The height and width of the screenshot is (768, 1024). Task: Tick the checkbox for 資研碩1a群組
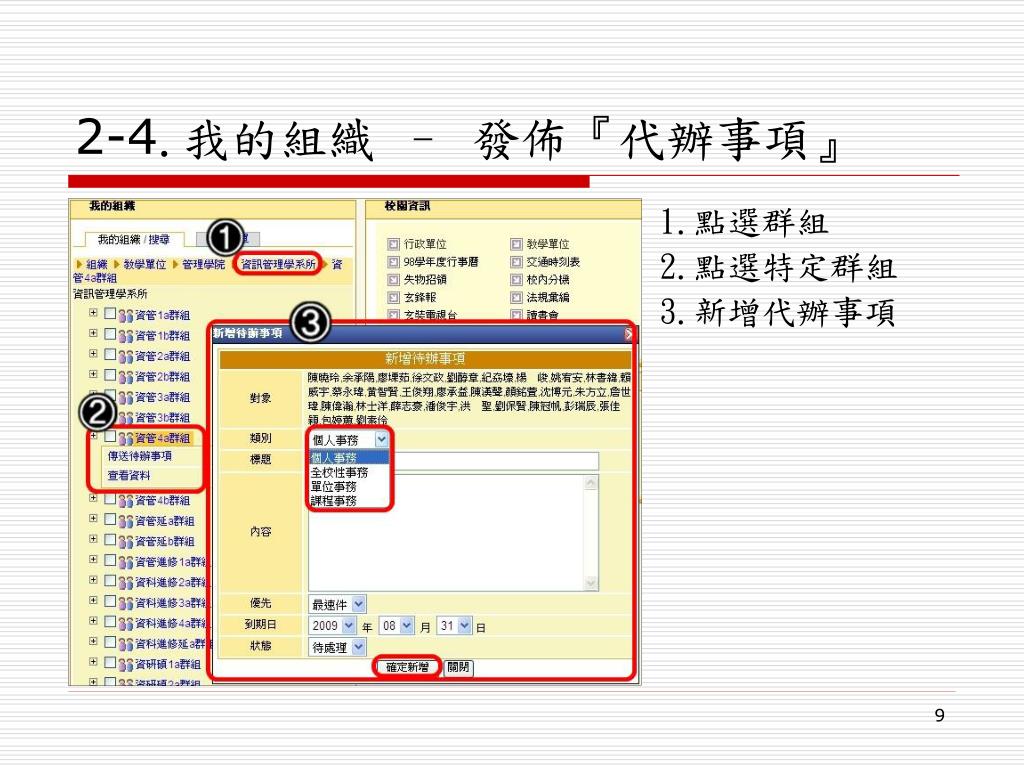tap(110, 663)
